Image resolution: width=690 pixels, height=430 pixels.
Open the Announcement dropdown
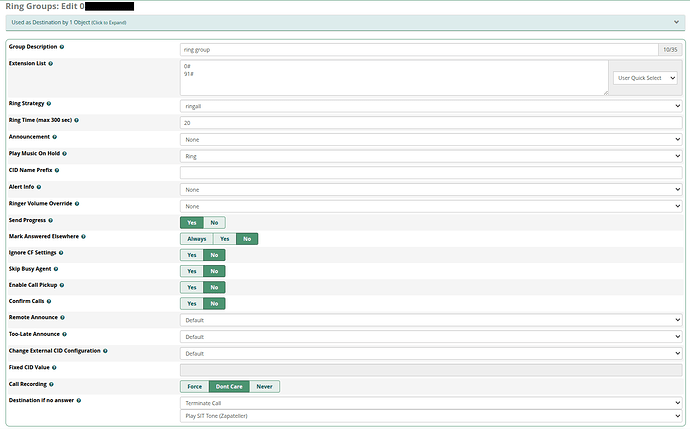(x=431, y=140)
